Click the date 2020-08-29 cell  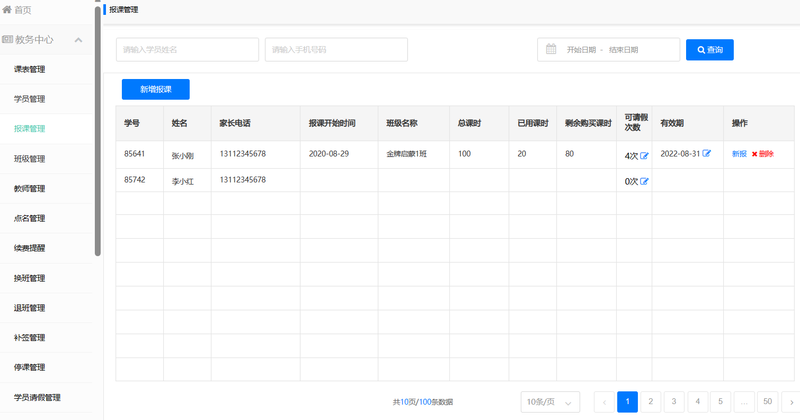point(329,154)
